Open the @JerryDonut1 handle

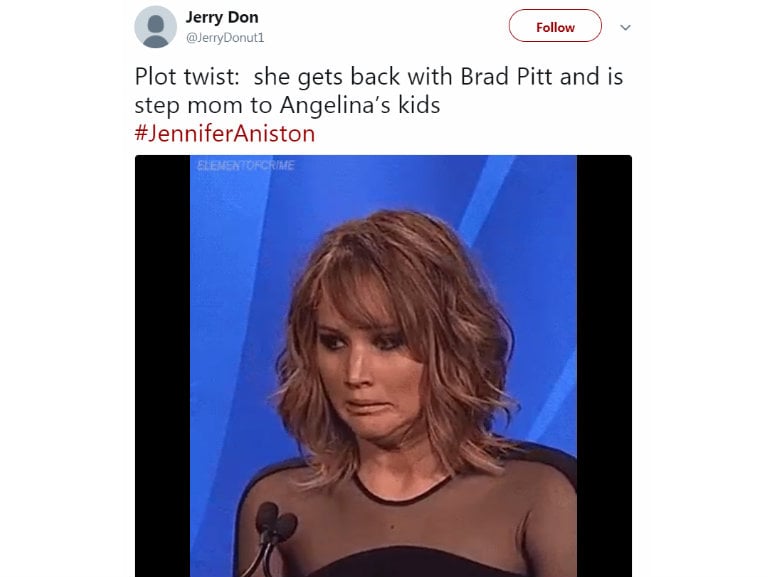click(225, 38)
